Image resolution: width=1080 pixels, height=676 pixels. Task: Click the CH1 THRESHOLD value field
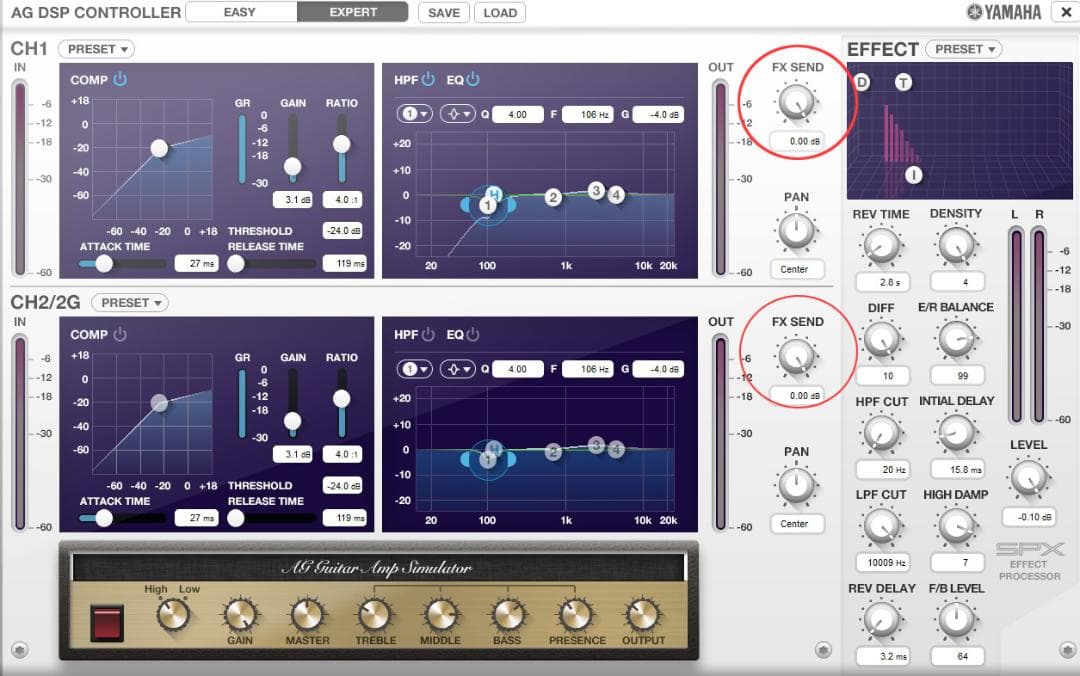[x=342, y=231]
